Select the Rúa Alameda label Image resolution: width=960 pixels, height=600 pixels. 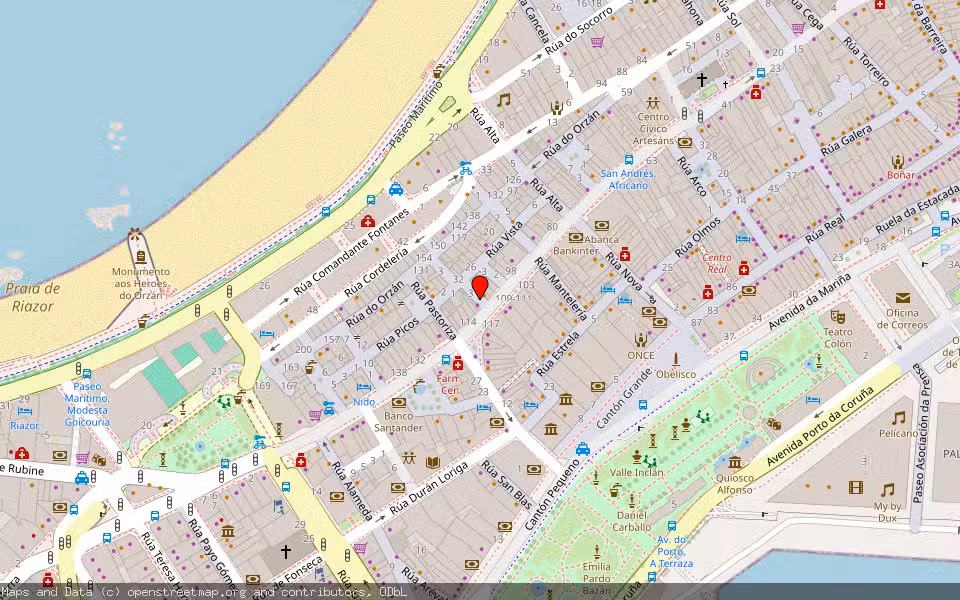(352, 490)
